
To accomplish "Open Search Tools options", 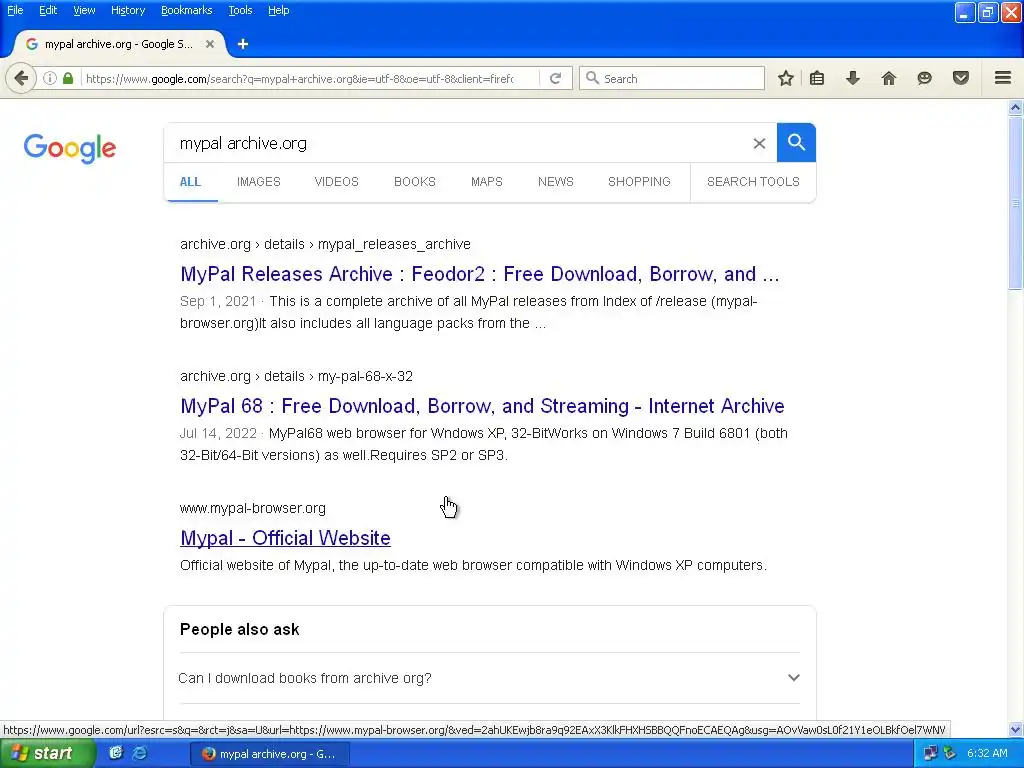I will [753, 182].
